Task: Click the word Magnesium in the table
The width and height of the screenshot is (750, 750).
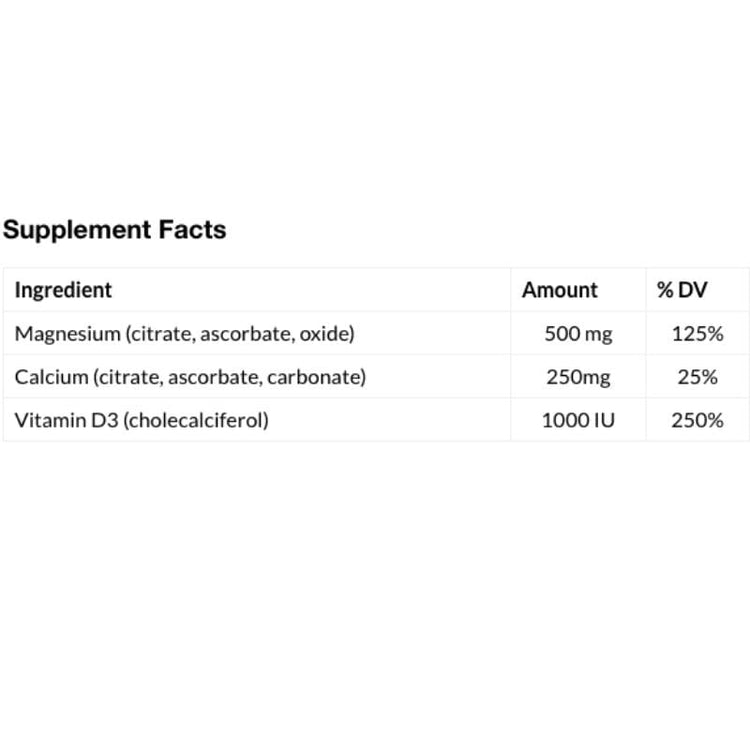Action: coord(66,334)
